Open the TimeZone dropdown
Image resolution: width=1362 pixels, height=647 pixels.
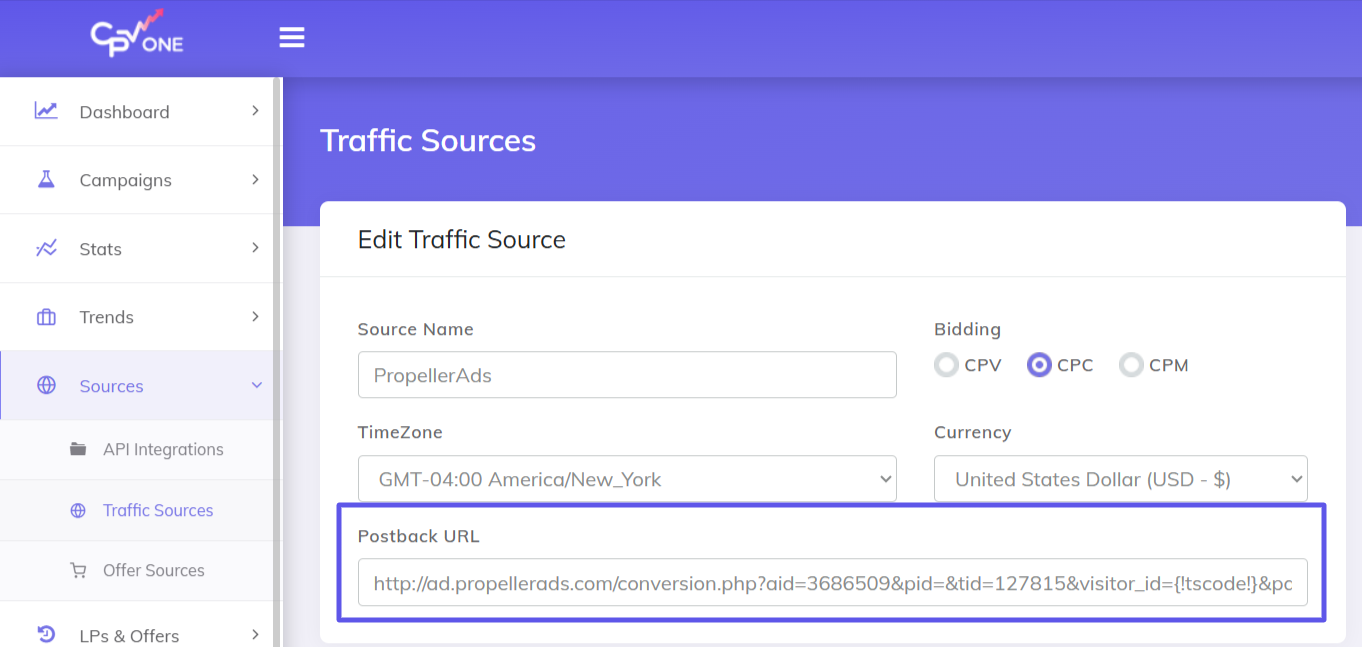(x=627, y=479)
